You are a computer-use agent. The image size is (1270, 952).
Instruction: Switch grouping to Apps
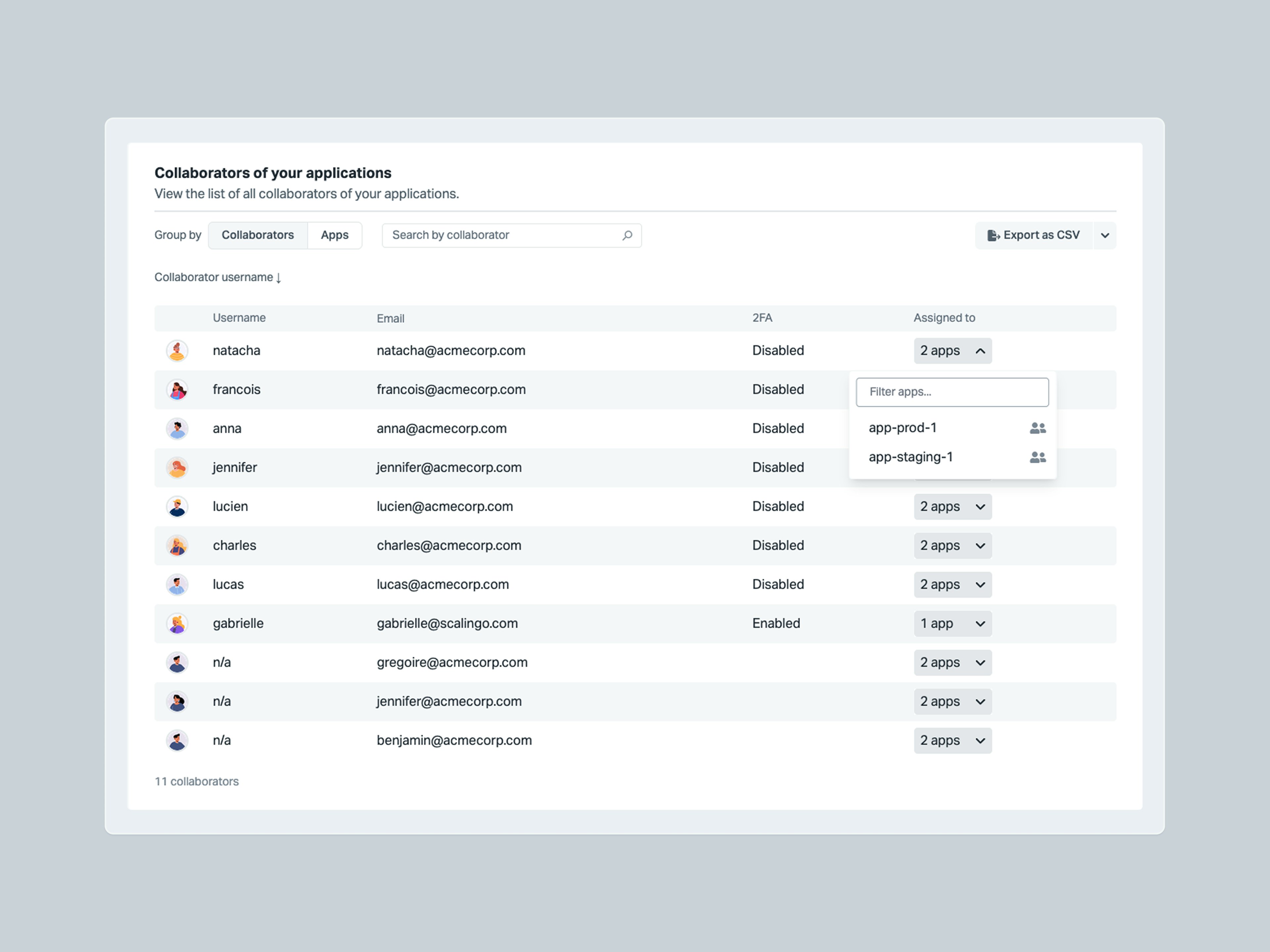334,235
